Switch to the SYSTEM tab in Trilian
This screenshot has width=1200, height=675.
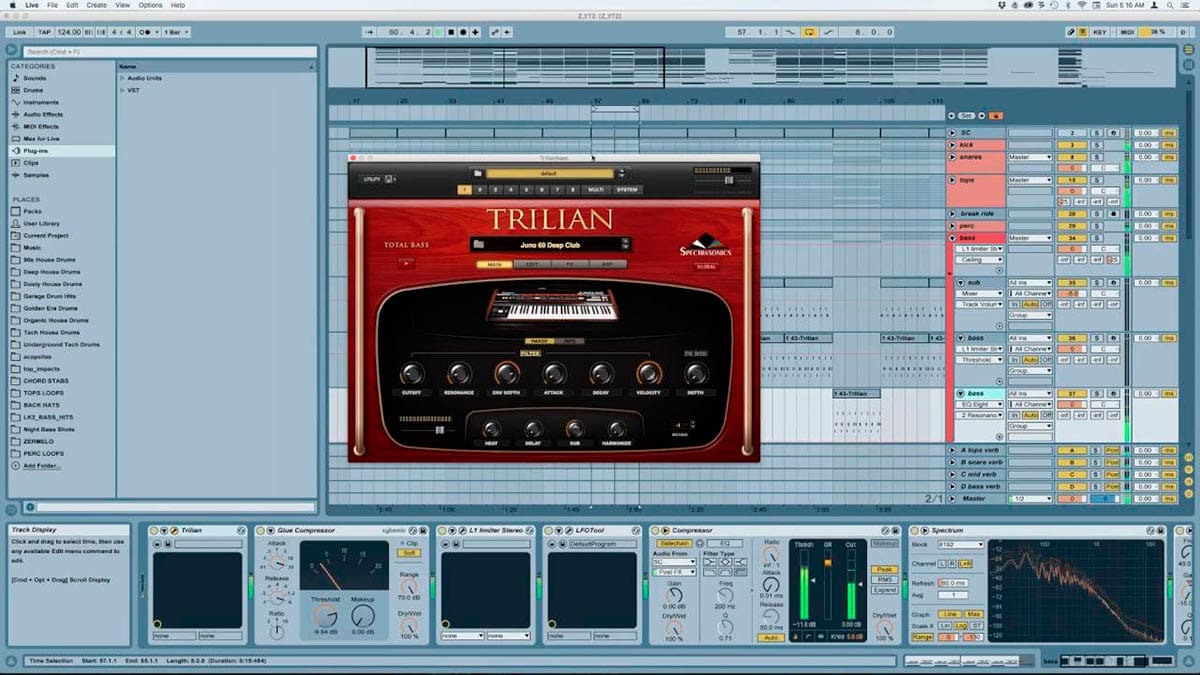click(627, 189)
